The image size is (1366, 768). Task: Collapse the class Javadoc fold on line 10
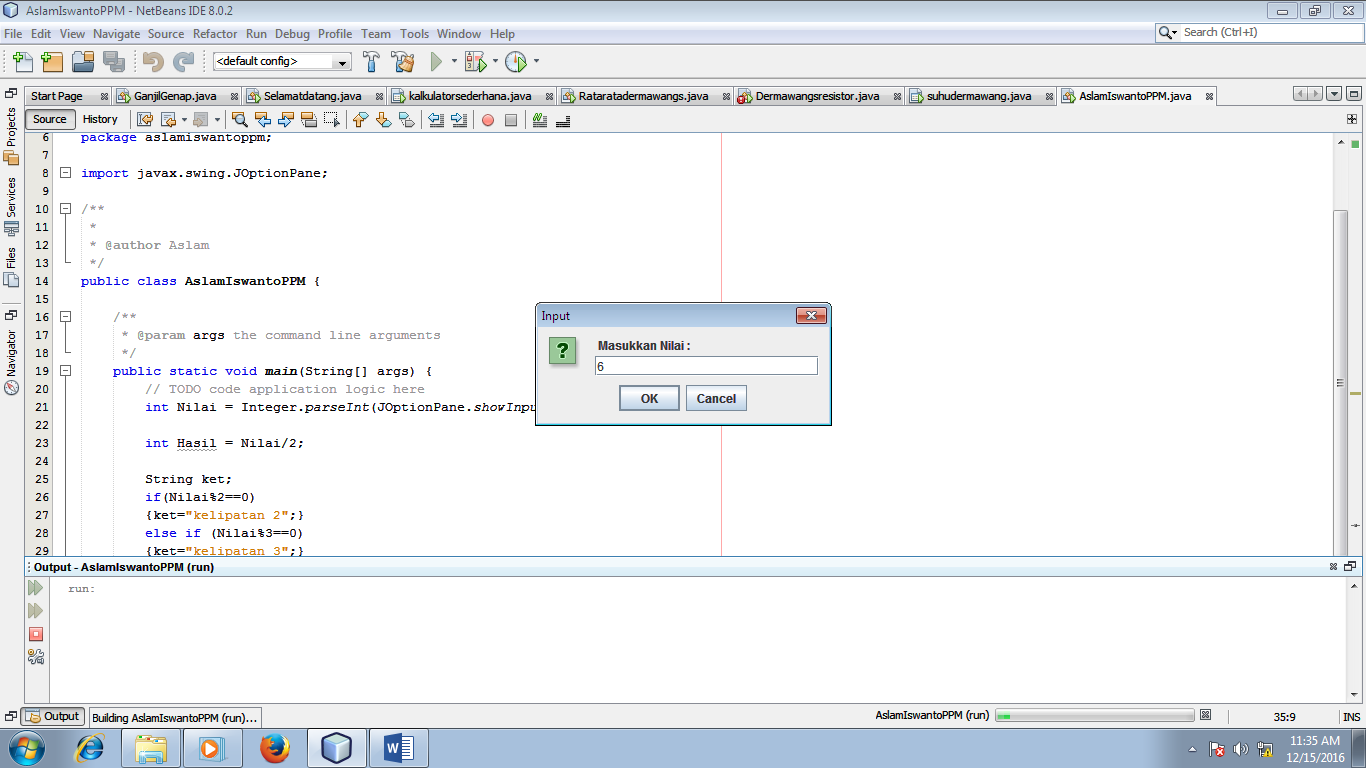tap(66, 209)
